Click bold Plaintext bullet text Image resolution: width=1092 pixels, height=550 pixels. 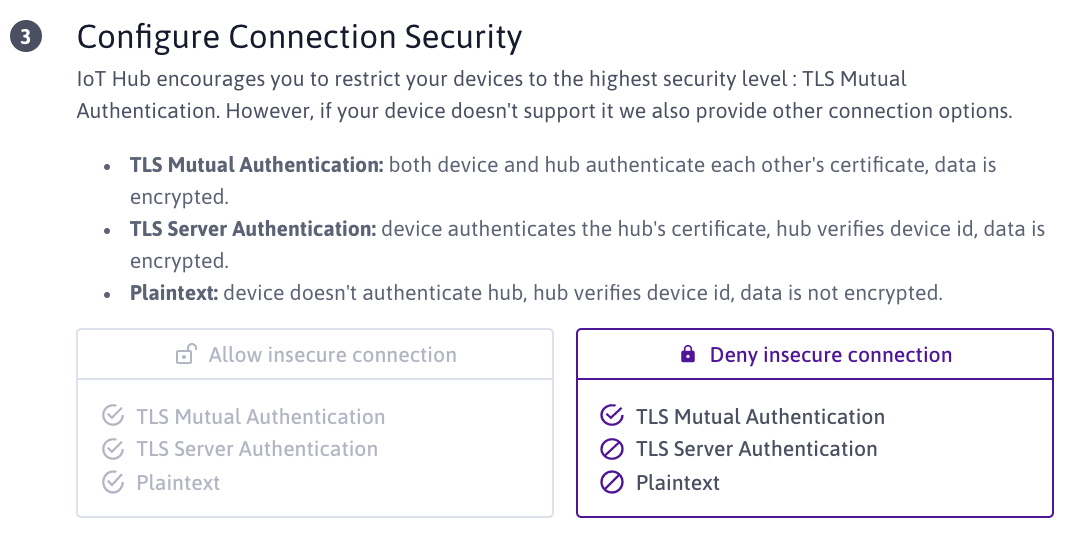coord(174,294)
